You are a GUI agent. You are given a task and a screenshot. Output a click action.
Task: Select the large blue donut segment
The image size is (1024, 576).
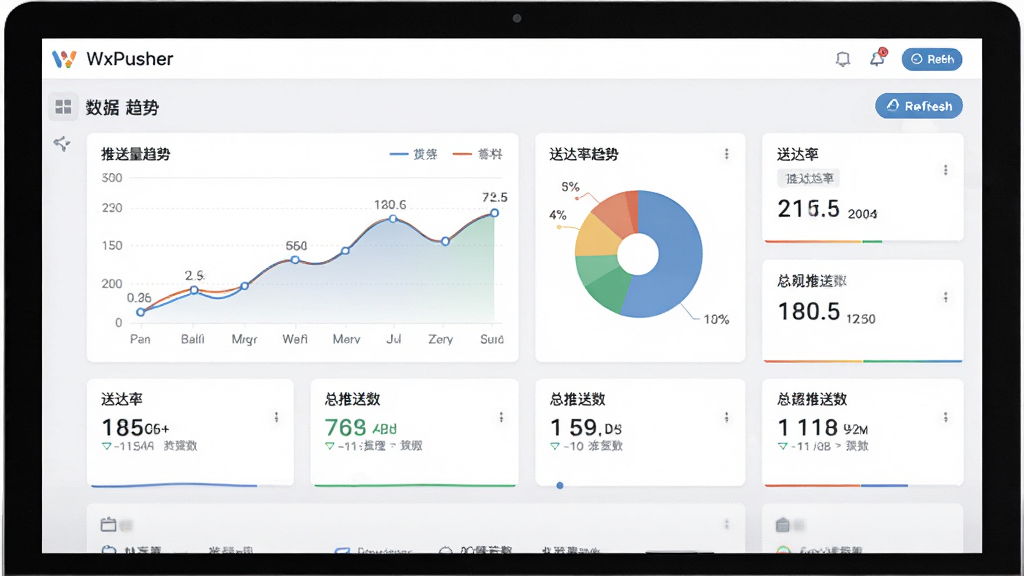[673, 255]
